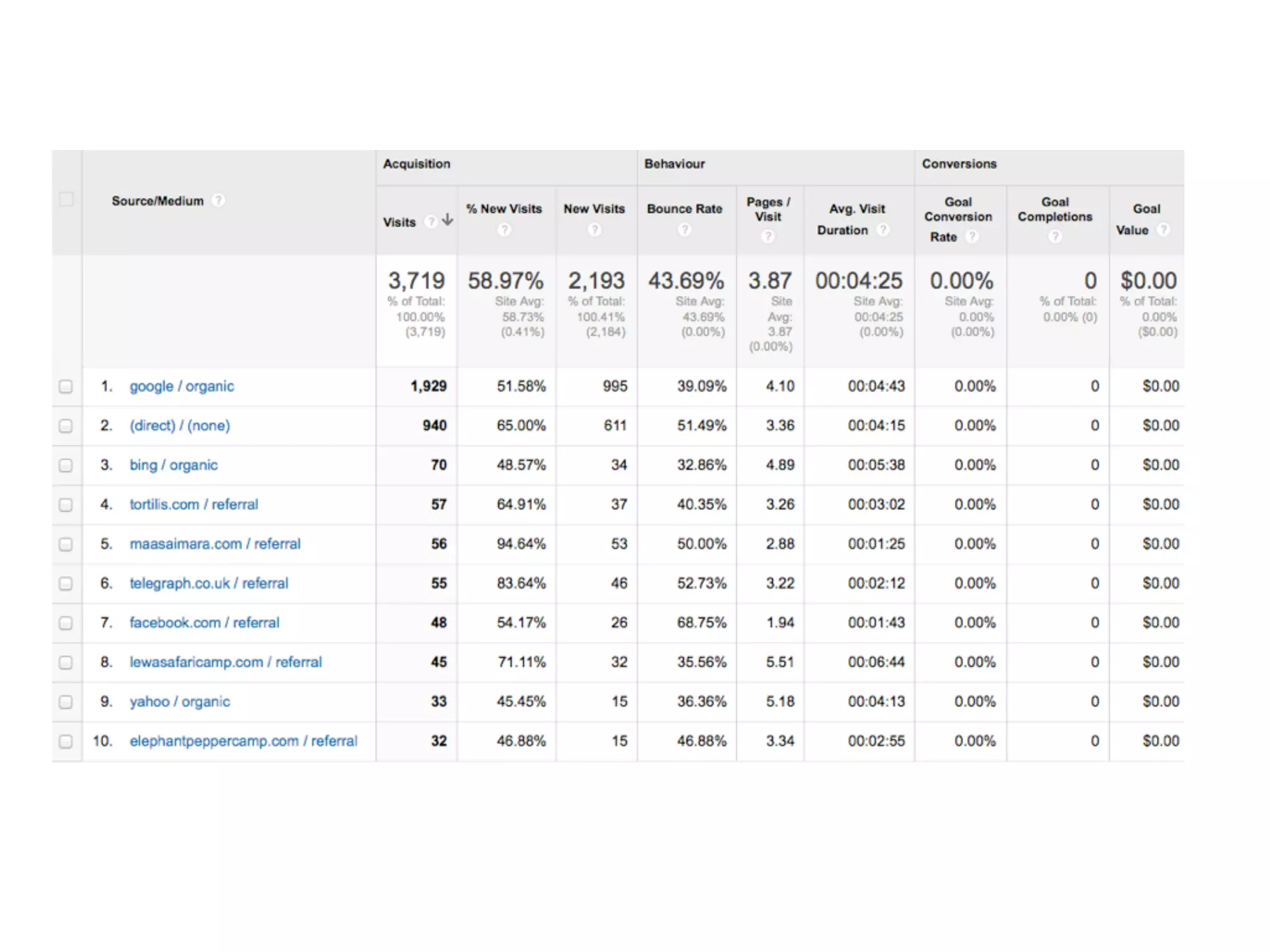Open the telegraph.co.uk / referral link
This screenshot has height=952, width=1270.
click(x=209, y=584)
